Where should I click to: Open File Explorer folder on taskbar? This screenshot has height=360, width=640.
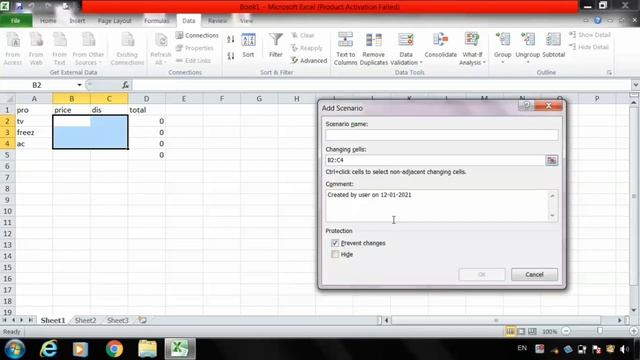tap(147, 349)
